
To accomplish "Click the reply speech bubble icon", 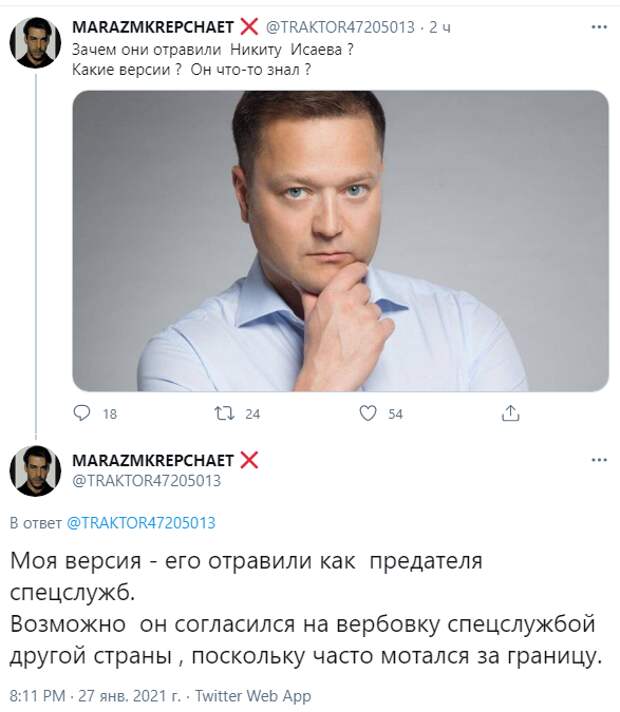I will (83, 413).
